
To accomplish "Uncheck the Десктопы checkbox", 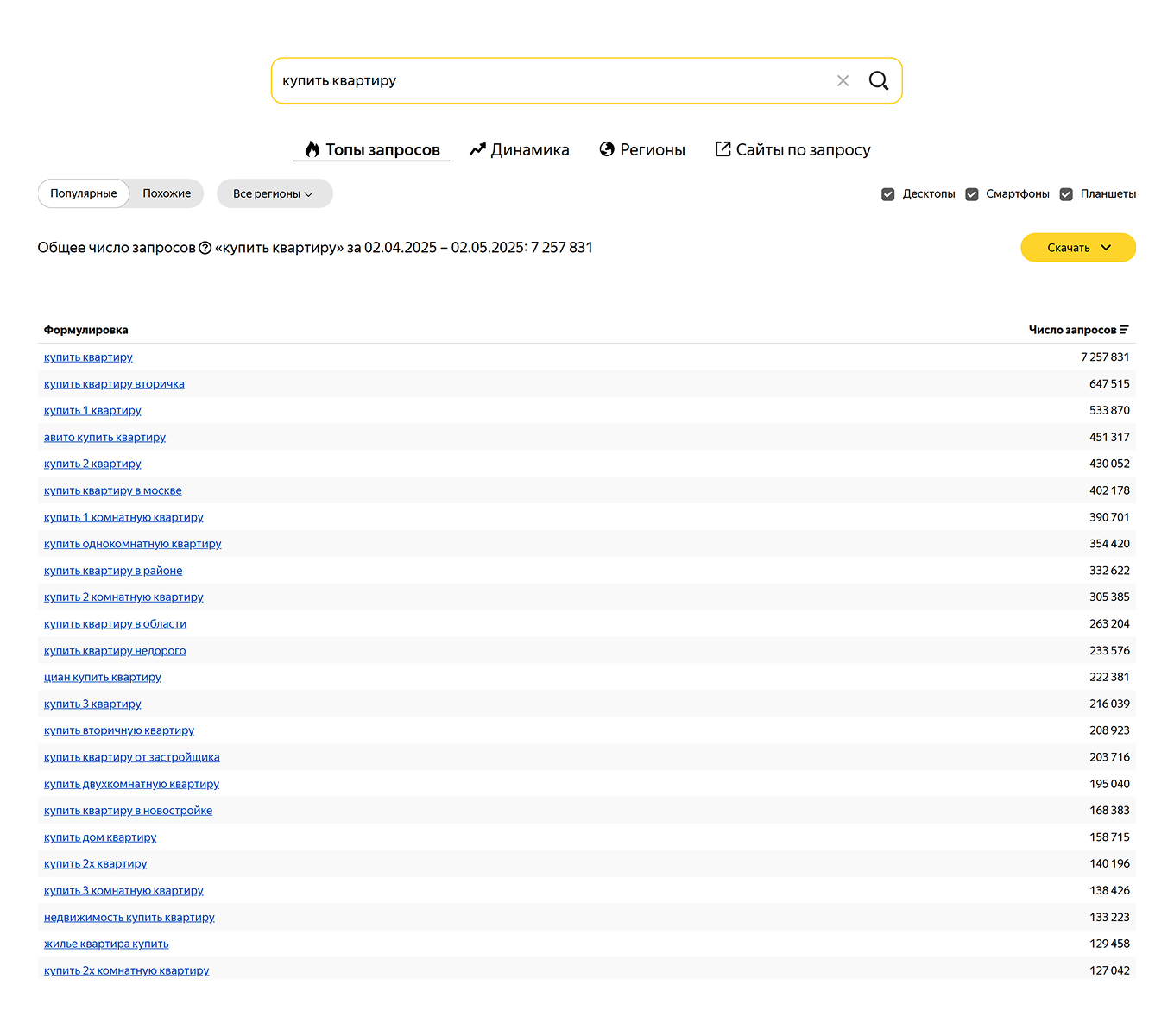I will [887, 194].
